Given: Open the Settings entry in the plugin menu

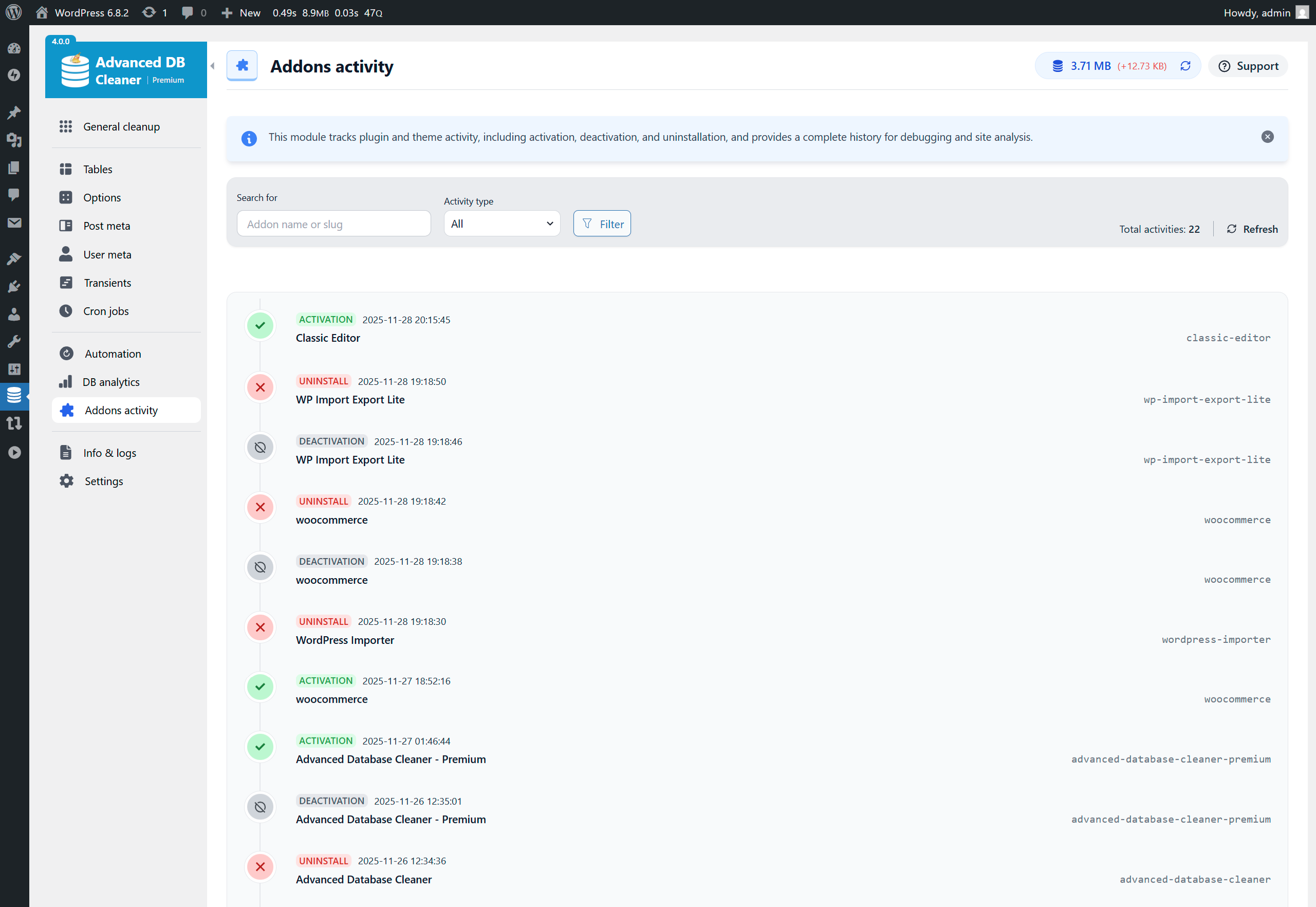Looking at the screenshot, I should coord(103,481).
